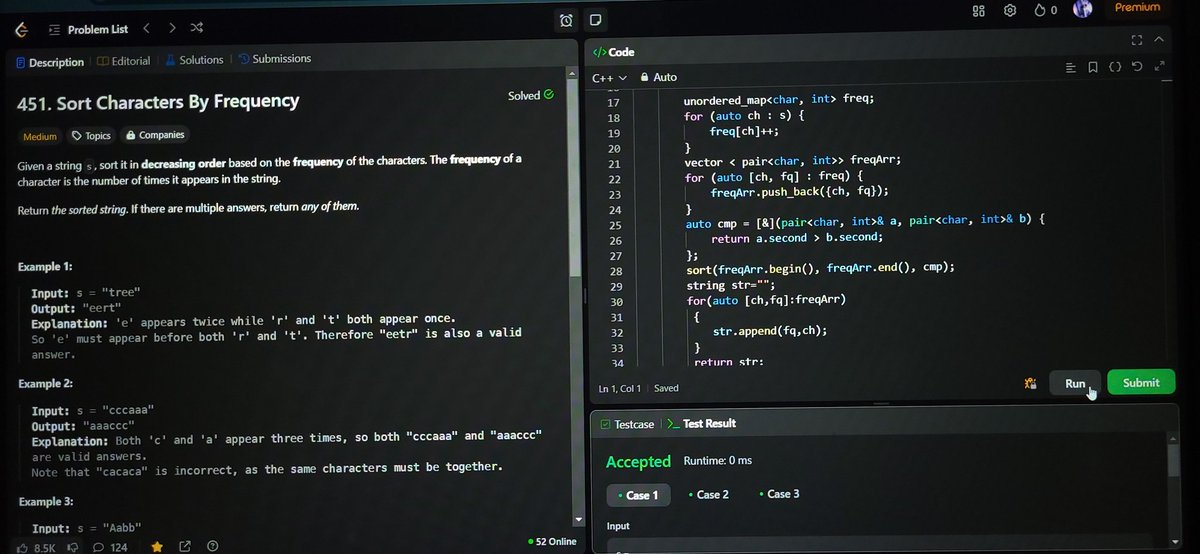This screenshot has width=1200, height=554.
Task: Pick a random problem with shuffle icon
Action: pos(198,29)
